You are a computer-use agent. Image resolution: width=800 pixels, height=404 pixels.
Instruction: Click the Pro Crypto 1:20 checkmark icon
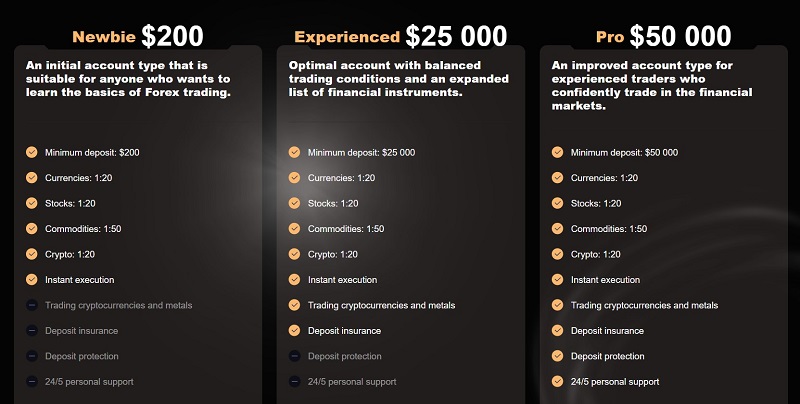[x=558, y=254]
